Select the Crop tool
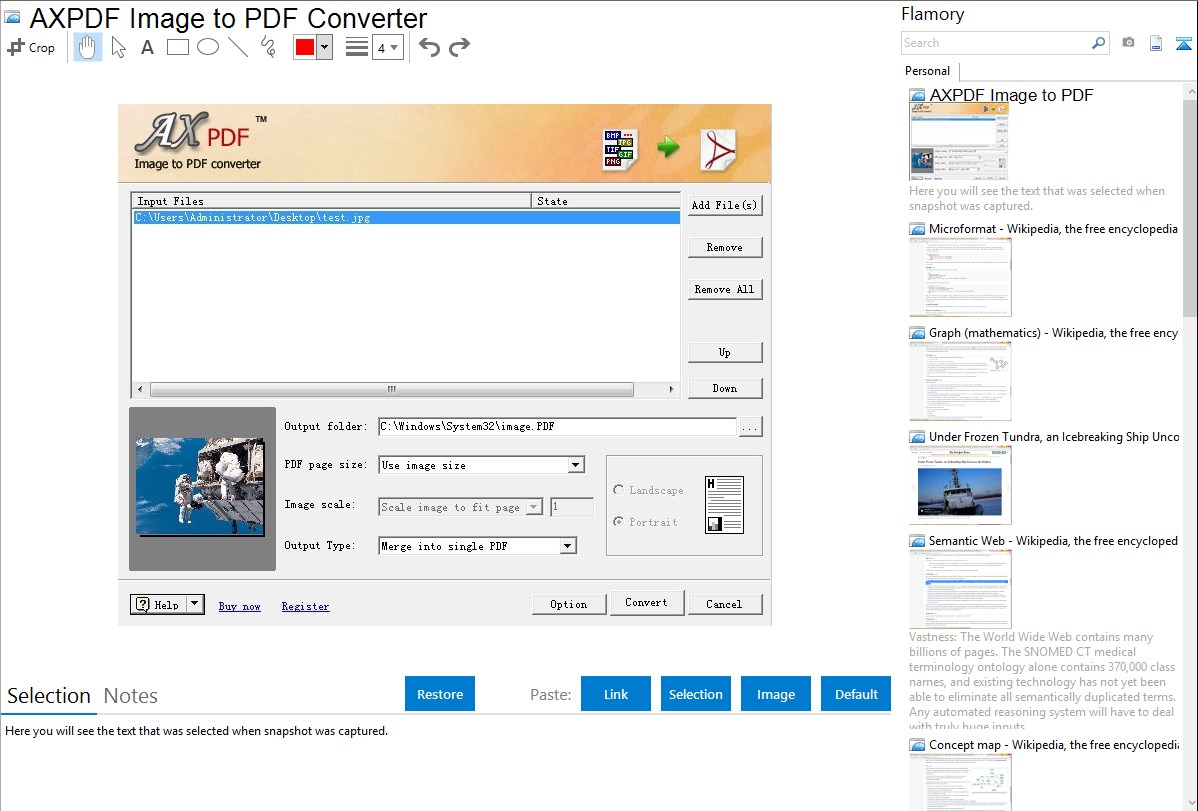The image size is (1198, 811). 31,47
